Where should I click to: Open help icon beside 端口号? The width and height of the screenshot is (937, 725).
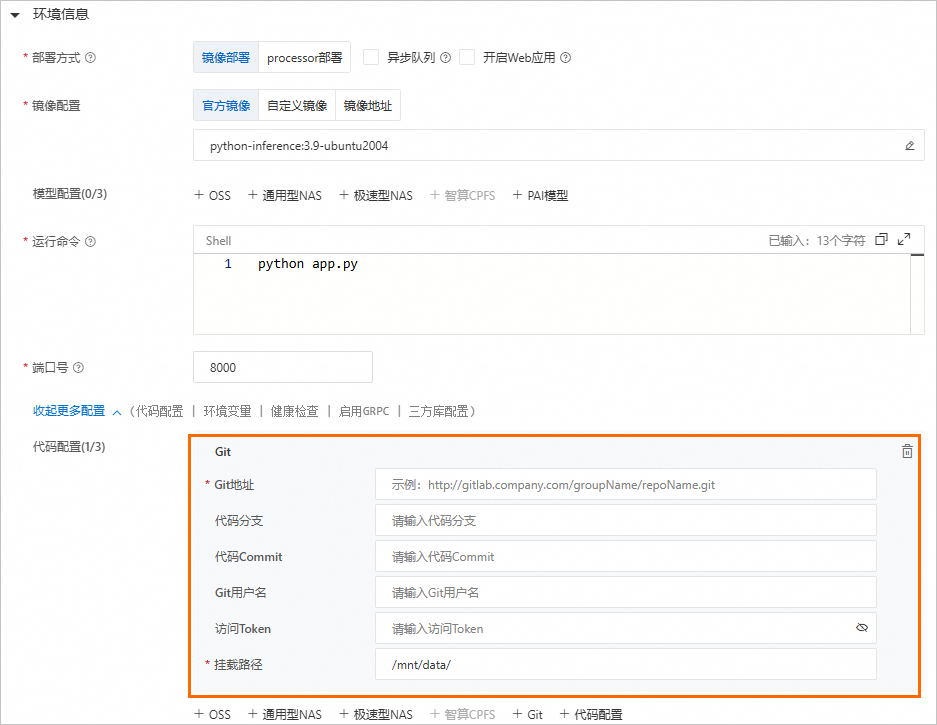[78, 368]
